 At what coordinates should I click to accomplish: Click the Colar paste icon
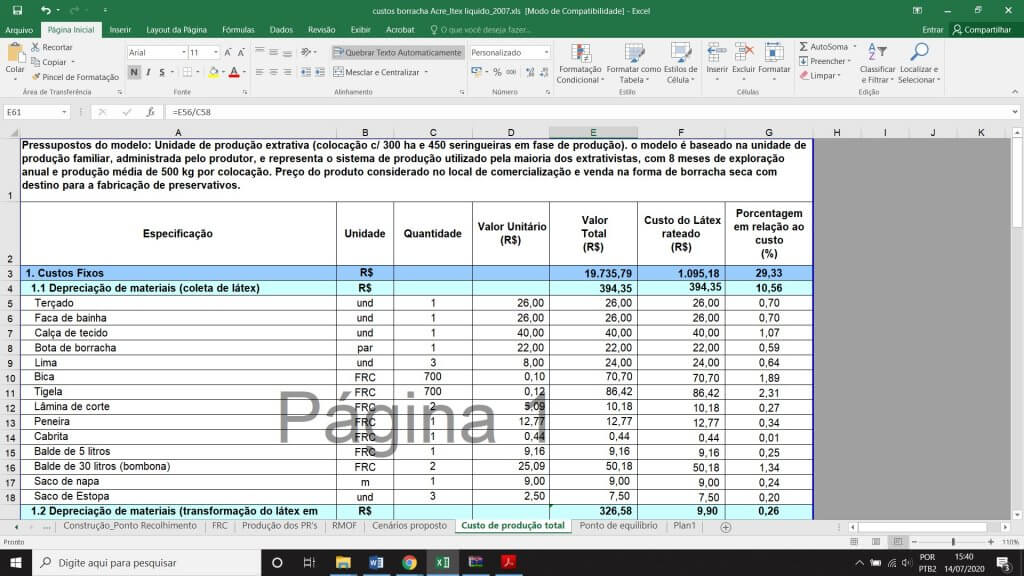pyautogui.click(x=15, y=55)
